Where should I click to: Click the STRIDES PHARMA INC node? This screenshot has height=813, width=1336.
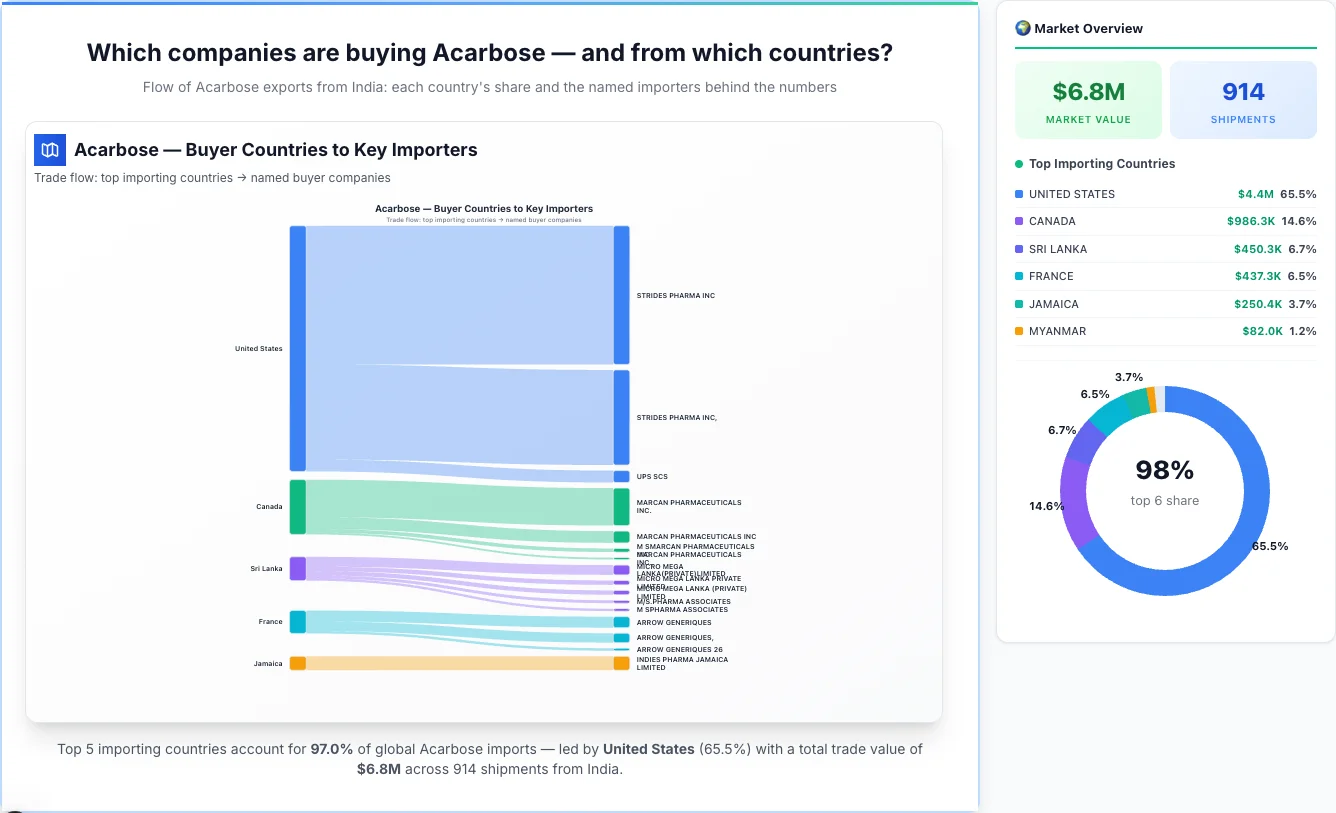pyautogui.click(x=622, y=295)
